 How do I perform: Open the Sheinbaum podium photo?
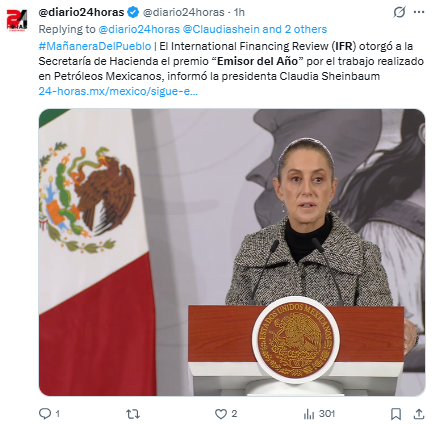tap(232, 252)
